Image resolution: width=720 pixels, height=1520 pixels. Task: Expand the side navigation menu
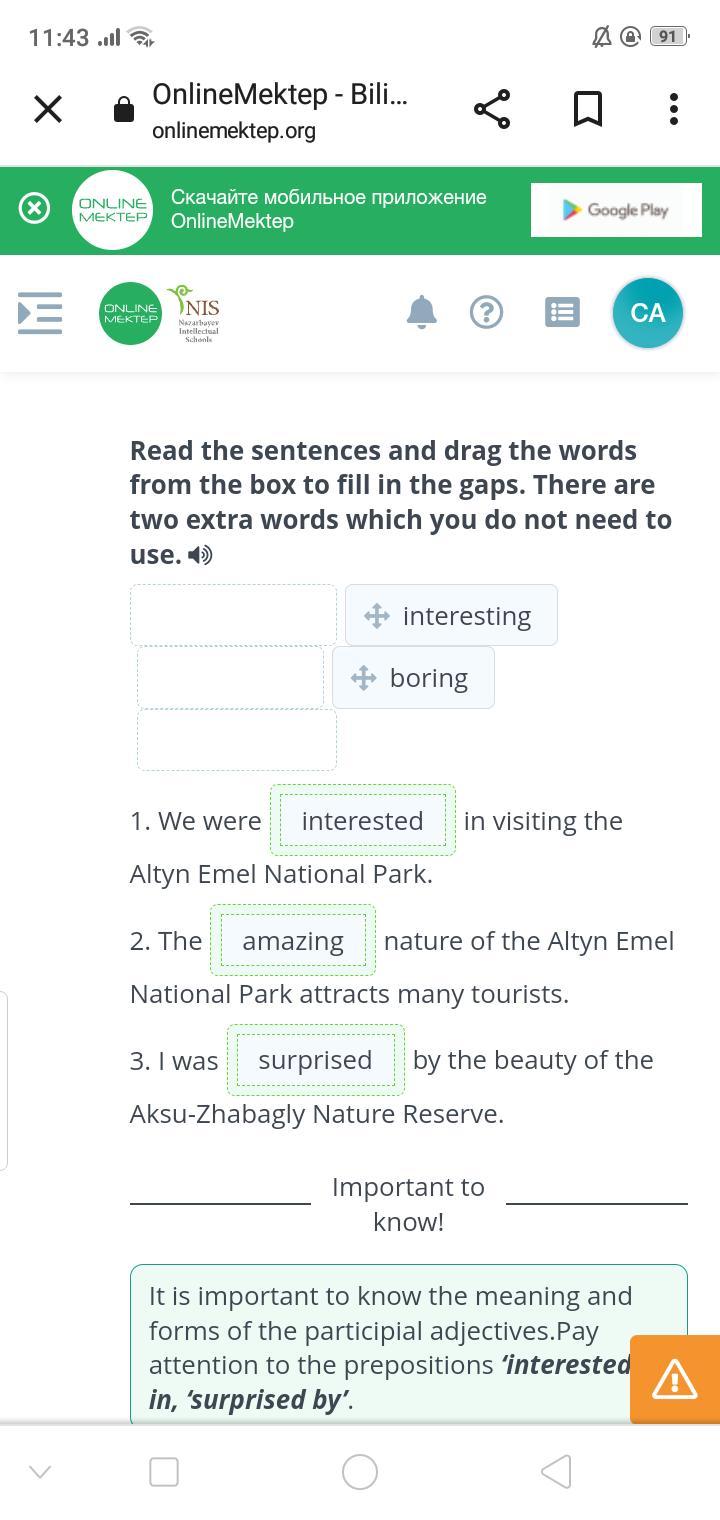tap(40, 313)
